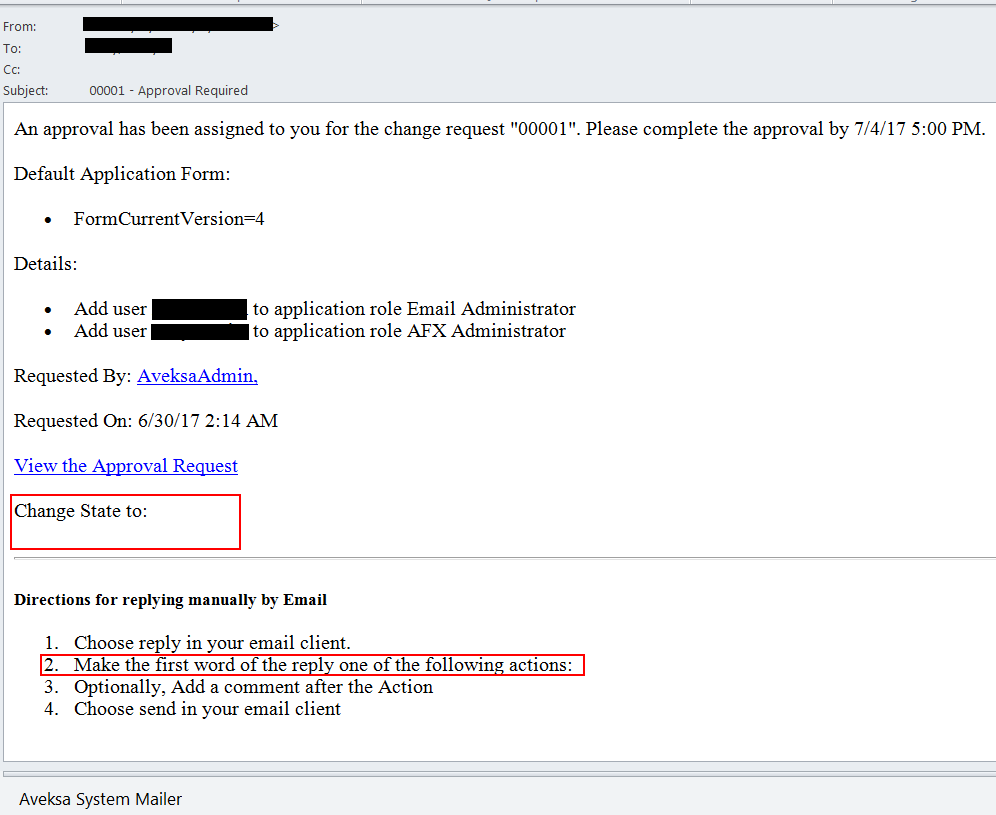Image resolution: width=996 pixels, height=815 pixels.
Task: Click the "AveksaAdmin," requester hyperlink
Action: coord(196,376)
